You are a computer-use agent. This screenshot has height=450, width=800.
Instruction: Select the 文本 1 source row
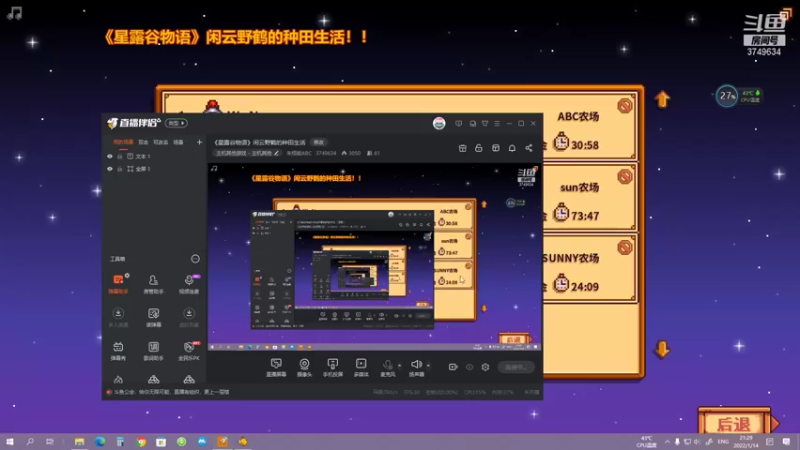154,156
